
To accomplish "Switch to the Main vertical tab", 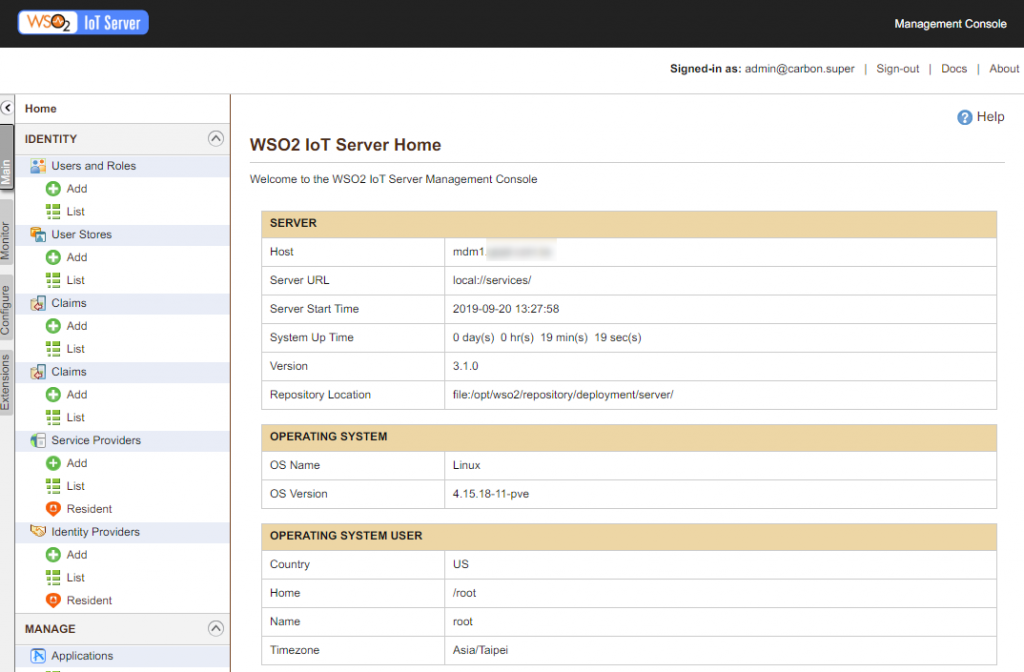I will pos(7,157).
